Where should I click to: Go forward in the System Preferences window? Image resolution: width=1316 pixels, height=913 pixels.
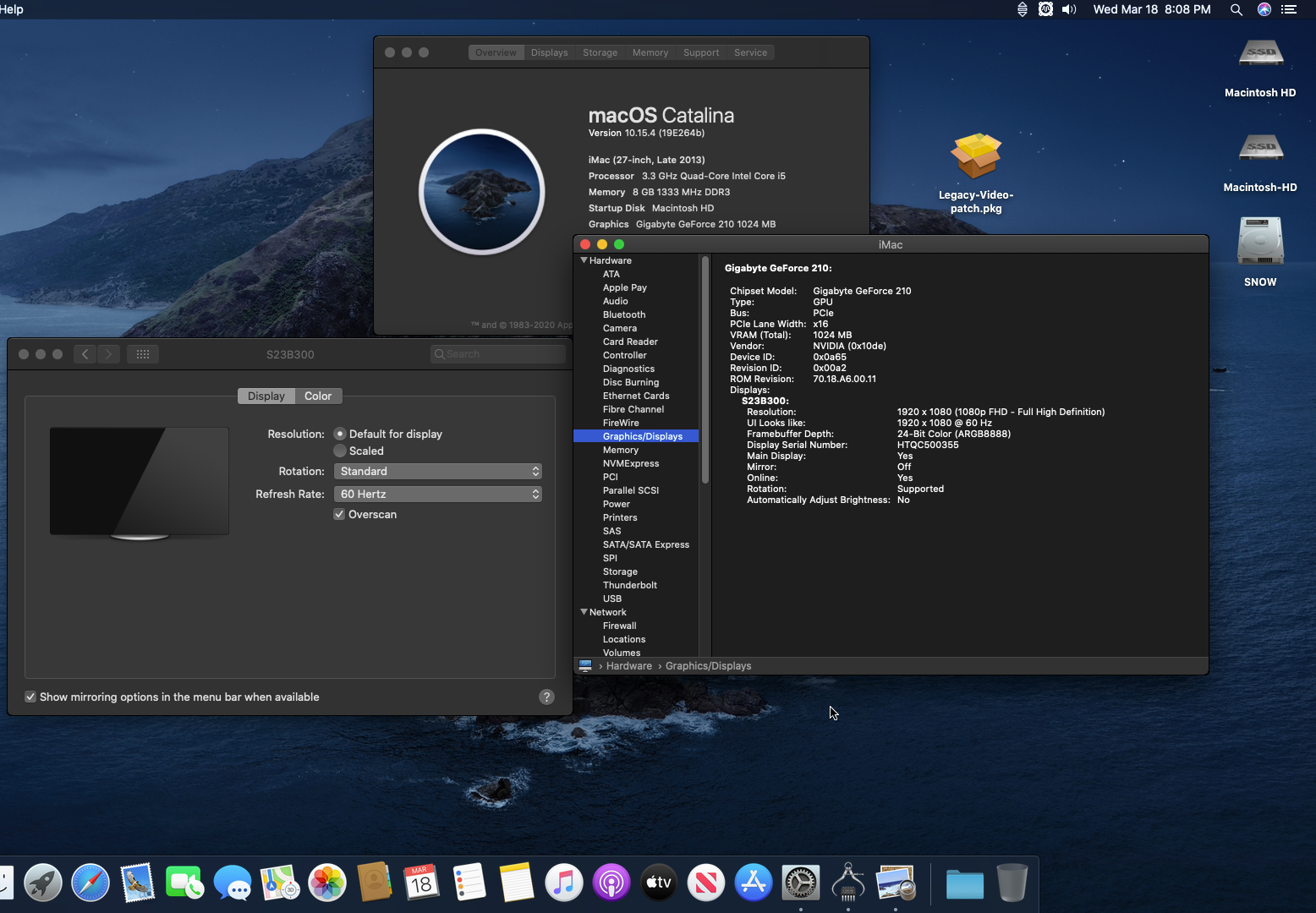[108, 354]
